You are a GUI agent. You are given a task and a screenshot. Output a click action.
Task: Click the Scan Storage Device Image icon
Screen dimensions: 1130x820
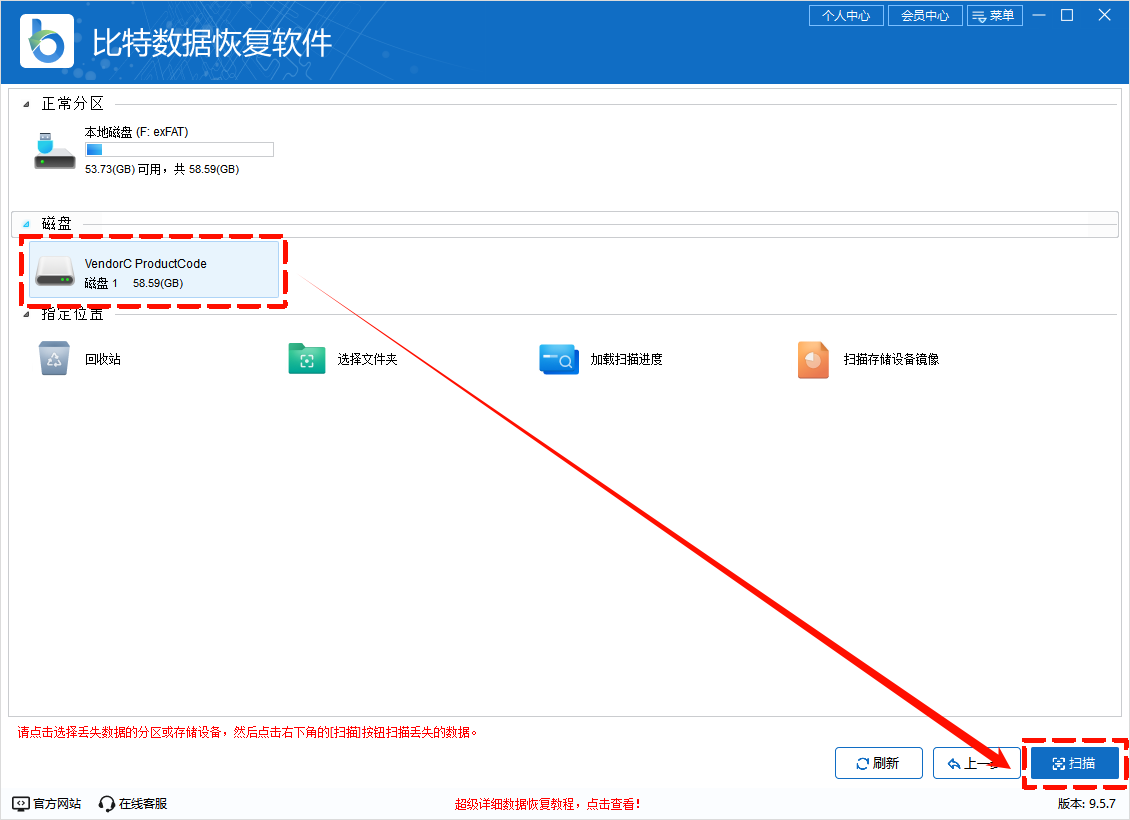tap(813, 359)
